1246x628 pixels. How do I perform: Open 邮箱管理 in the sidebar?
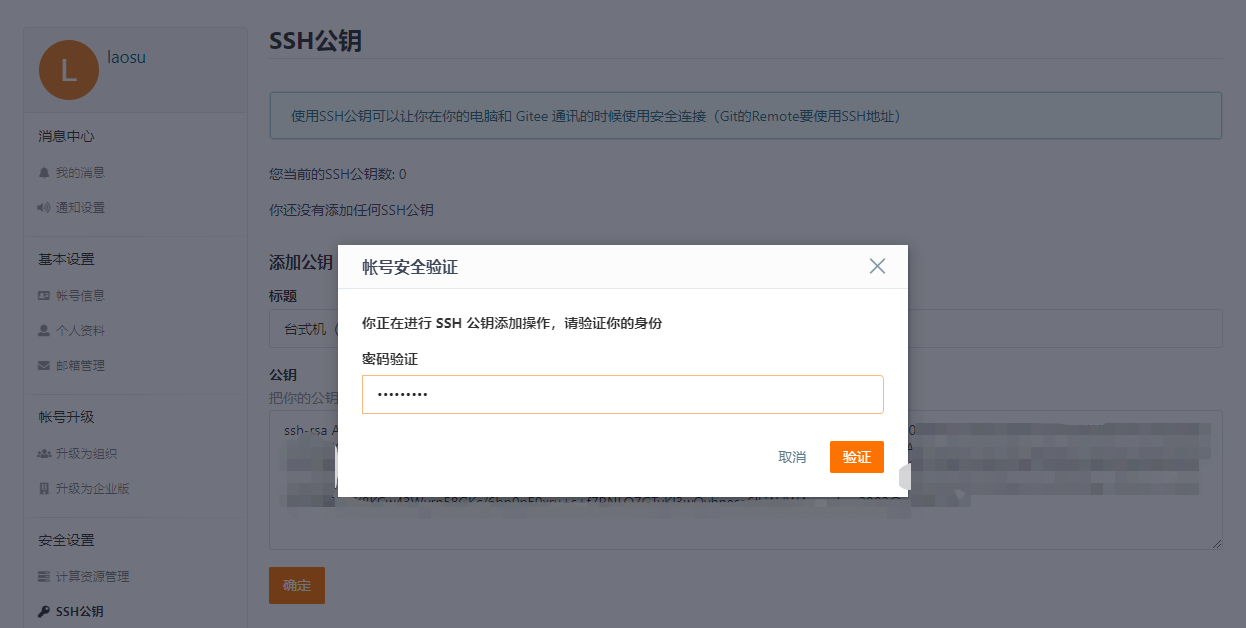click(x=80, y=366)
